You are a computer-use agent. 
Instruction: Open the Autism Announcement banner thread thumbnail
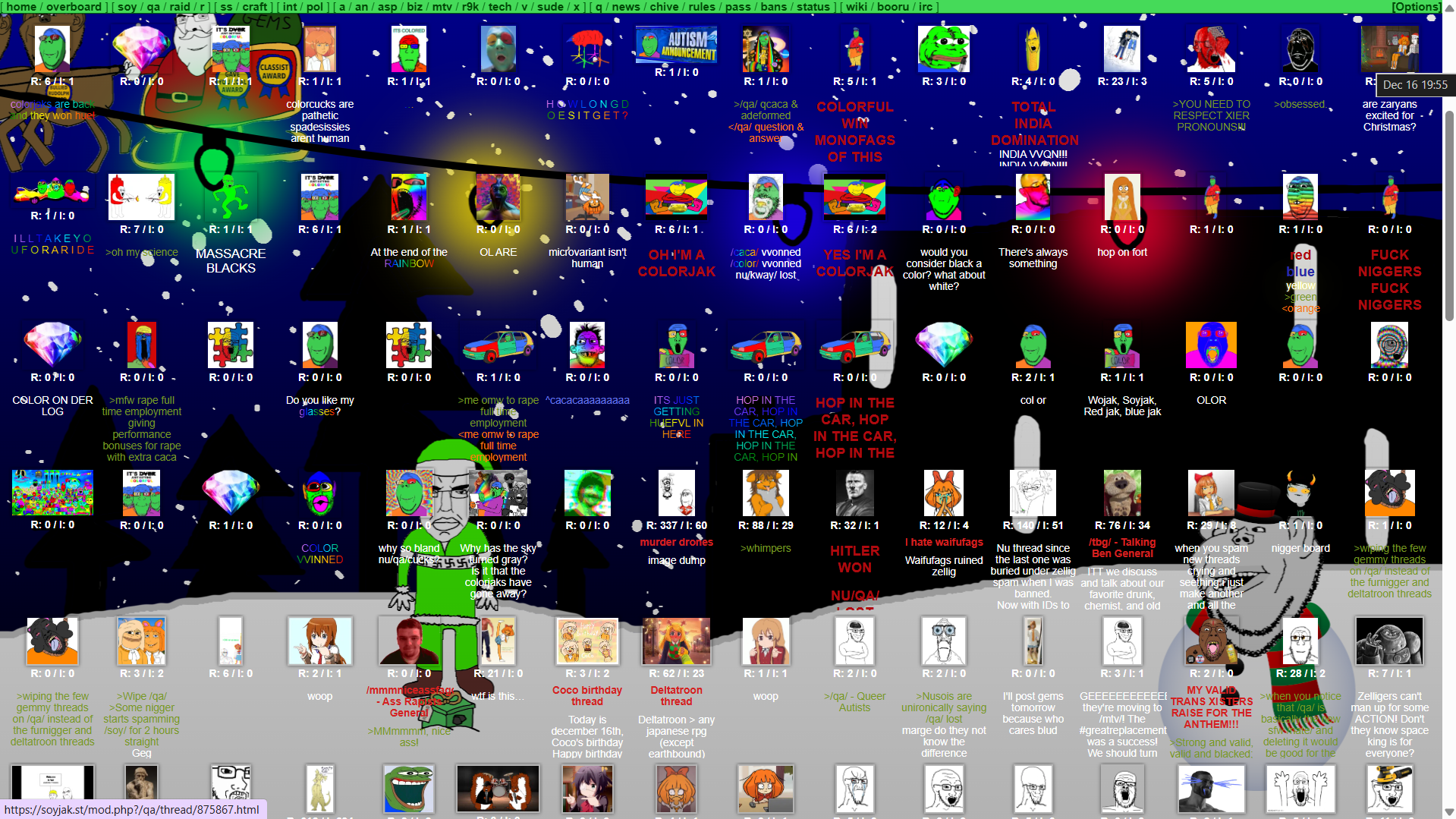(676, 45)
